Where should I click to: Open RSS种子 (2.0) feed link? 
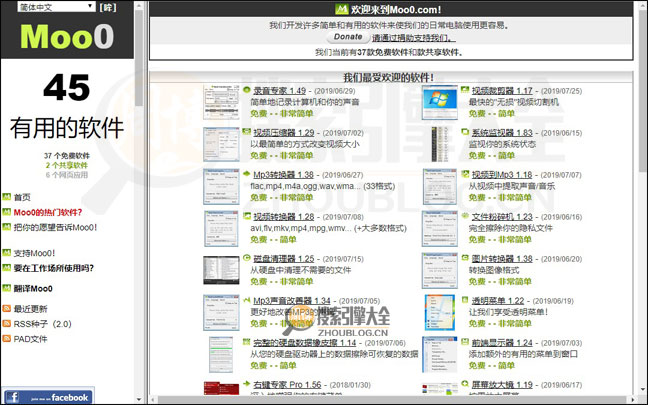(x=43, y=324)
